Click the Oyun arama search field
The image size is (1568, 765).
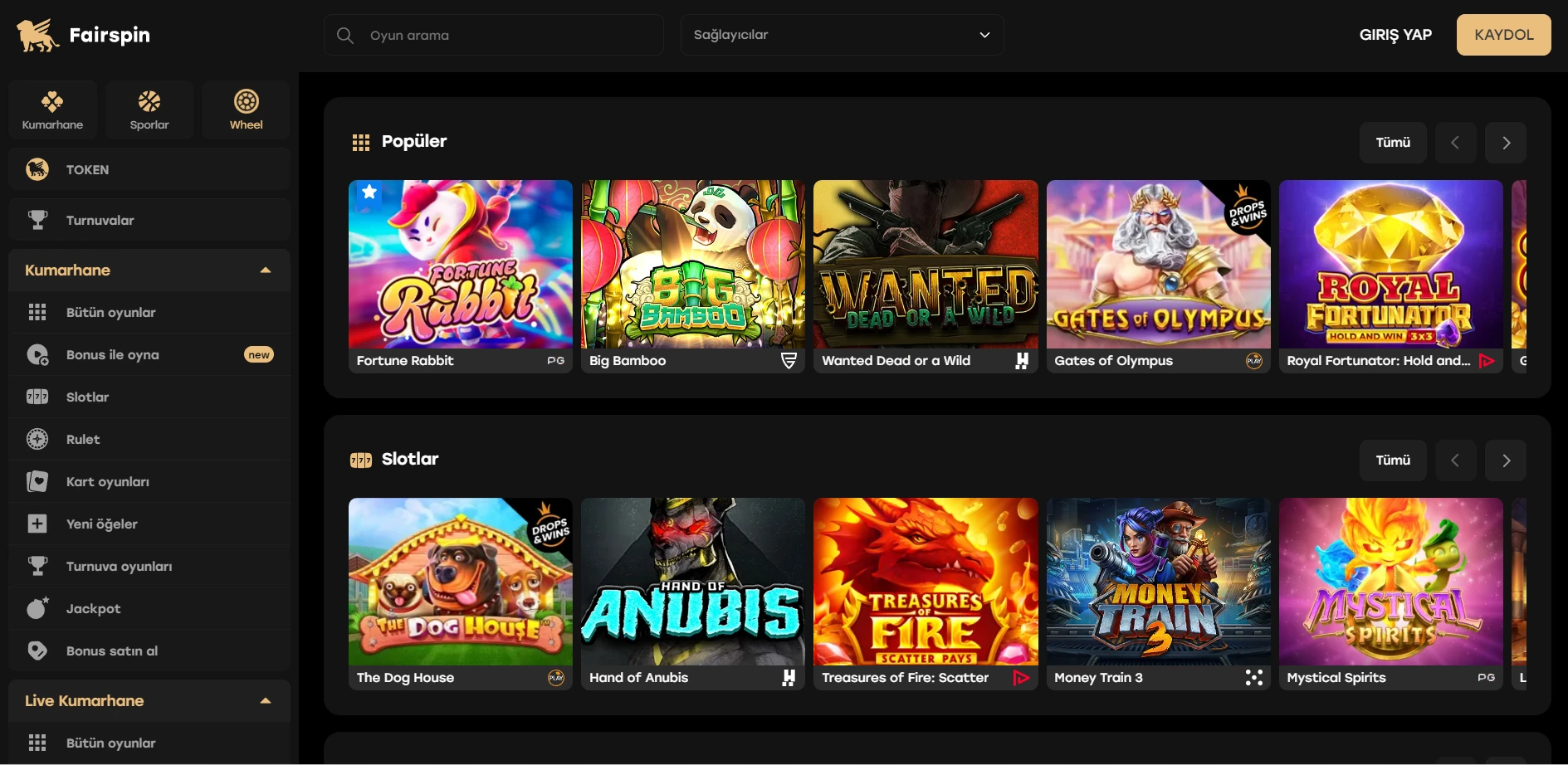(494, 35)
